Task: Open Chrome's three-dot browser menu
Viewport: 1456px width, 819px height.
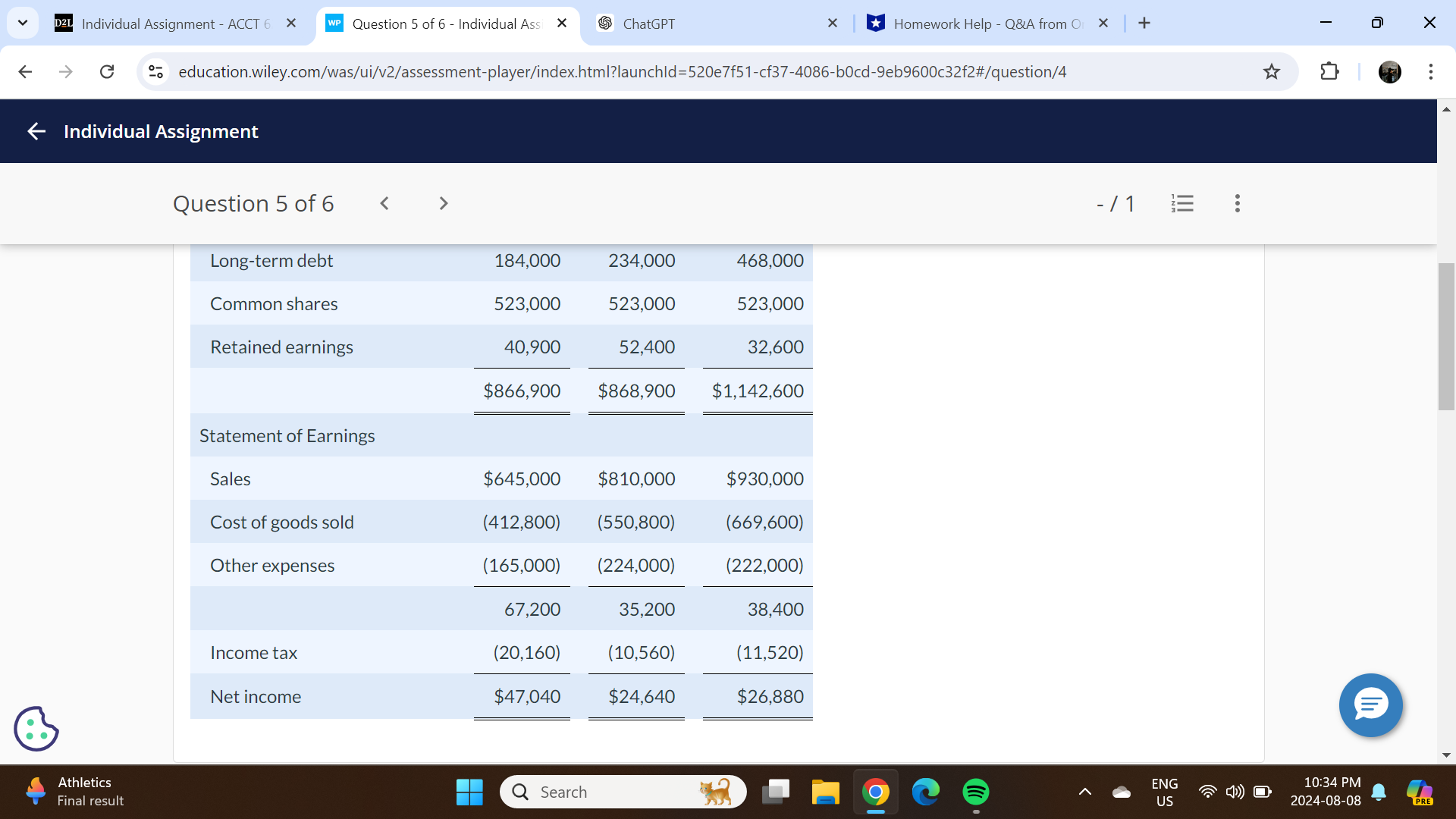Action: [1431, 72]
